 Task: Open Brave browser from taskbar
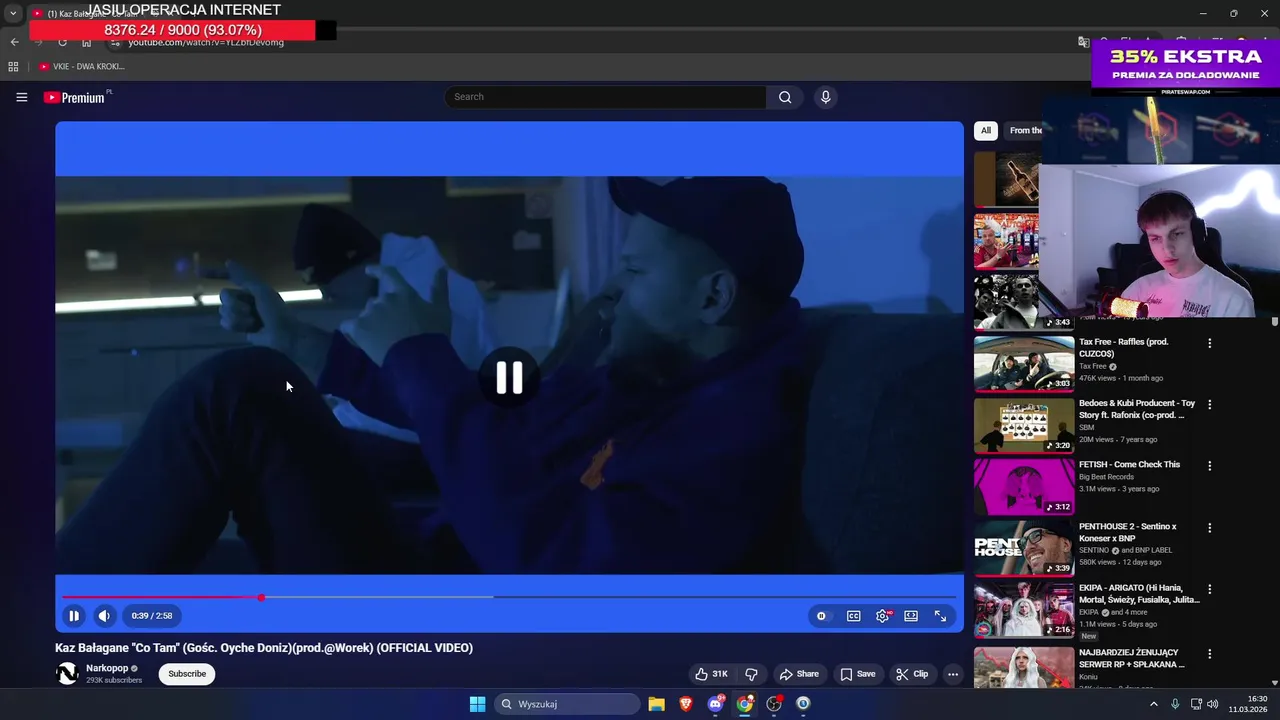click(685, 704)
